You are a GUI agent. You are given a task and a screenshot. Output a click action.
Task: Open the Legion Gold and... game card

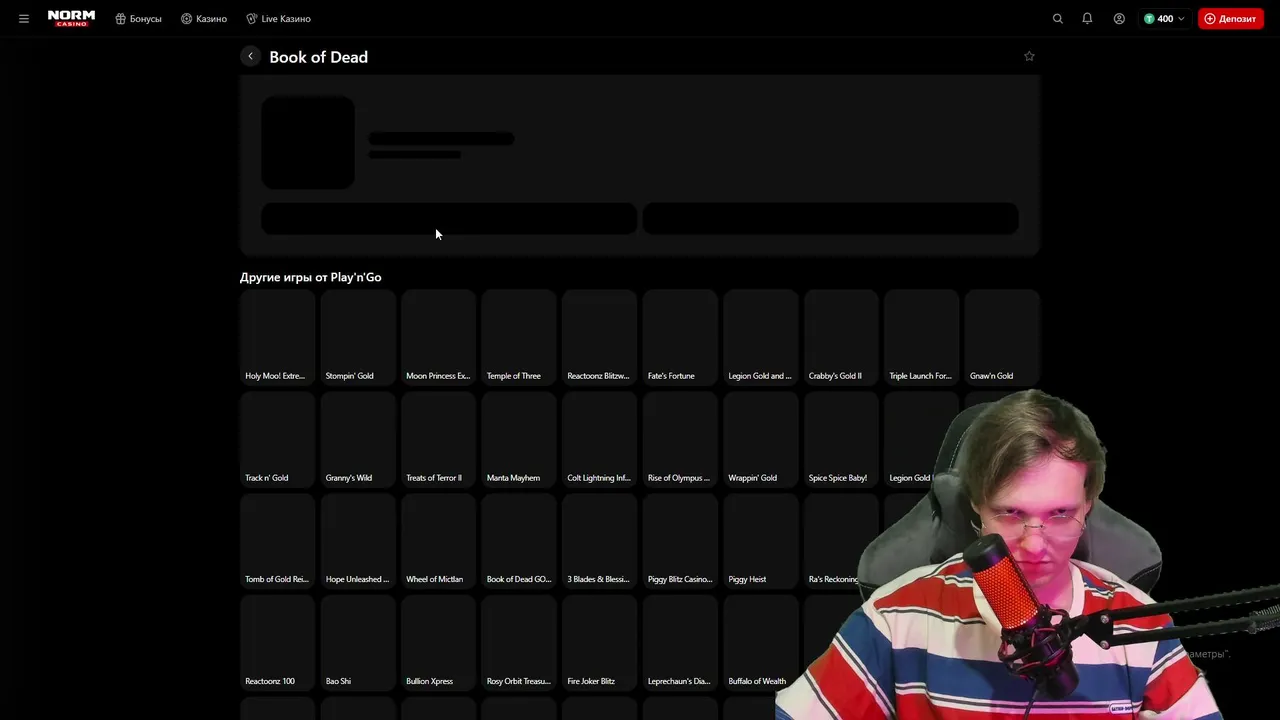coord(760,337)
